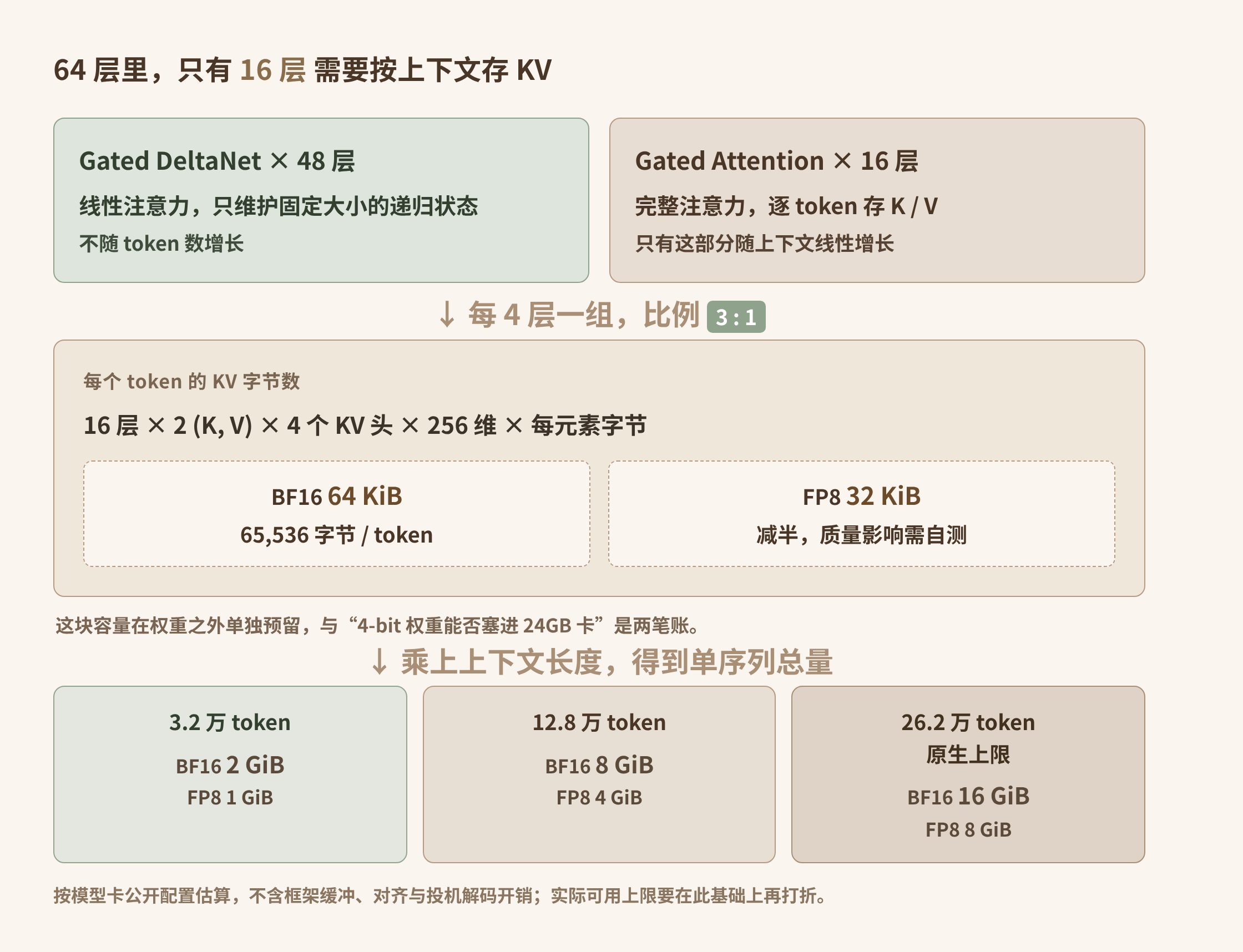Click '减半，质量影响需自测' note
The image size is (1243, 952).
862,535
